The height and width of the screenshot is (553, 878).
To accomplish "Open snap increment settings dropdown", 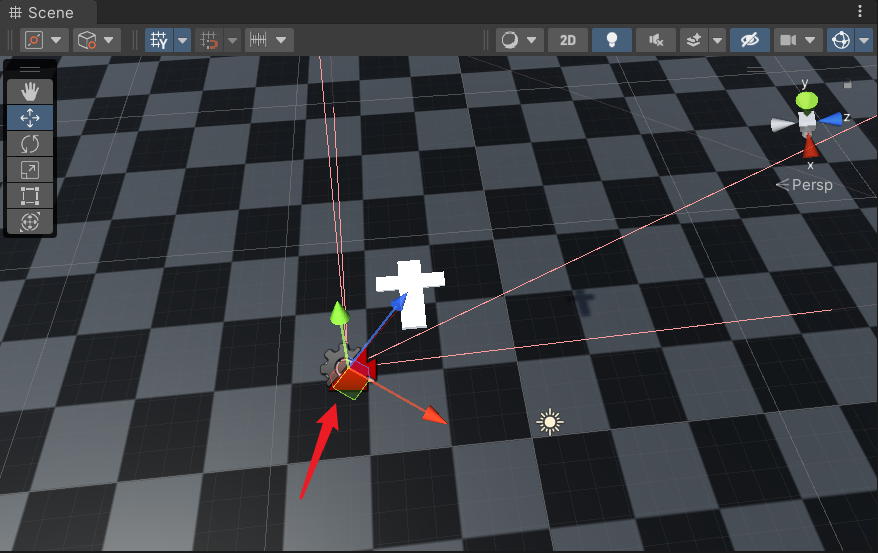I will pyautogui.click(x=281, y=40).
